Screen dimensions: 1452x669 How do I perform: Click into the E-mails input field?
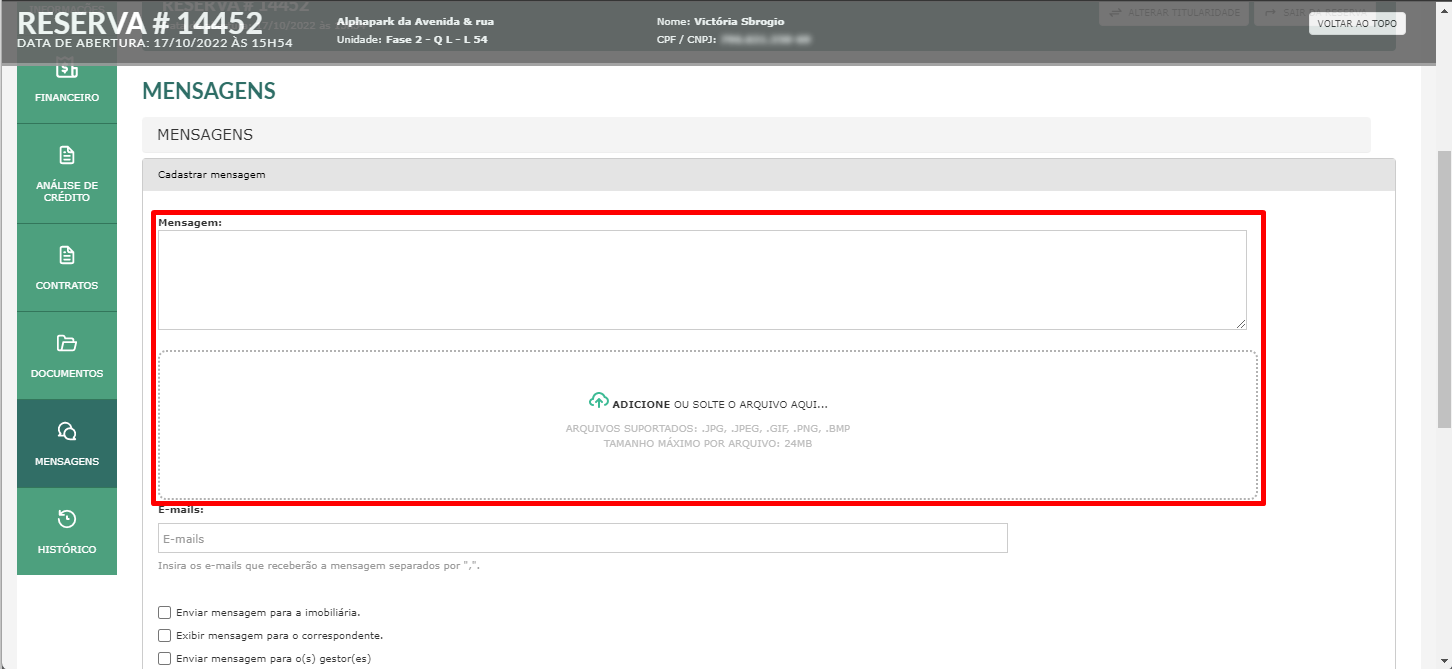click(x=582, y=538)
